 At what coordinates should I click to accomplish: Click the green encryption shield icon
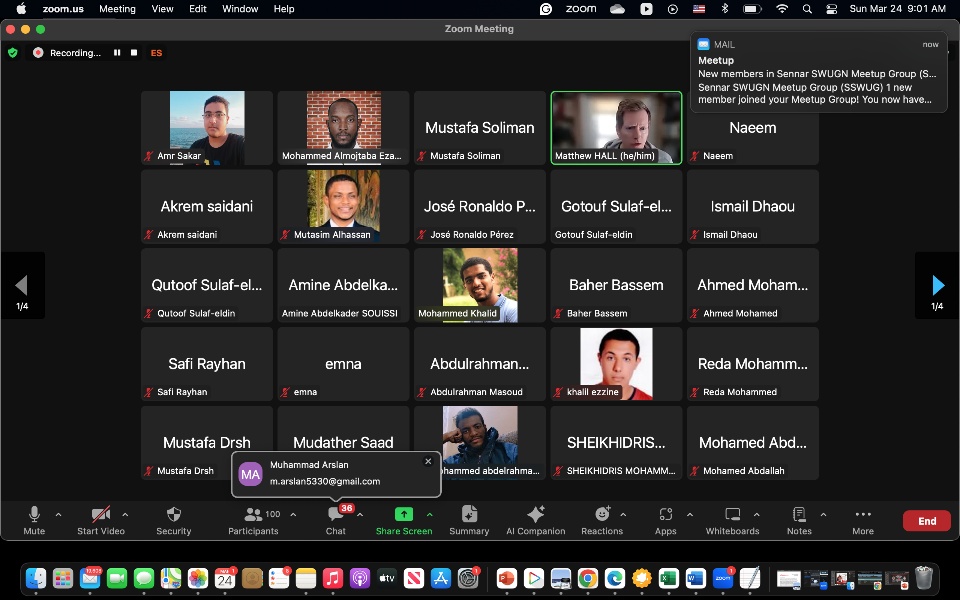(13, 53)
